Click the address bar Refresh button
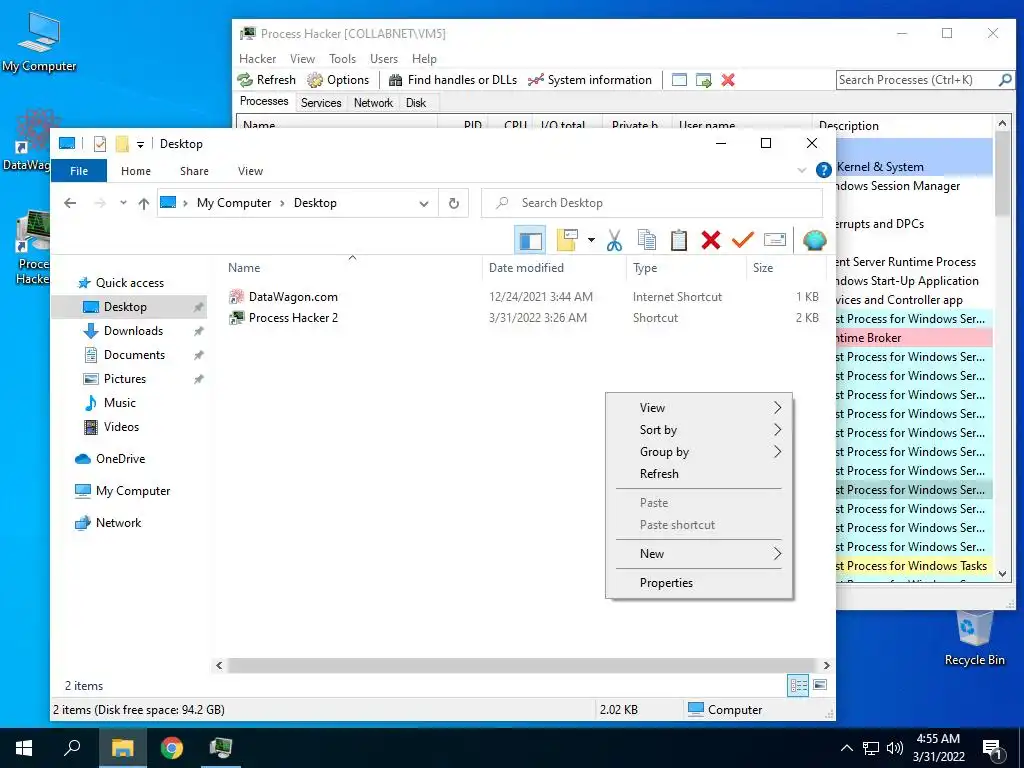 point(453,203)
